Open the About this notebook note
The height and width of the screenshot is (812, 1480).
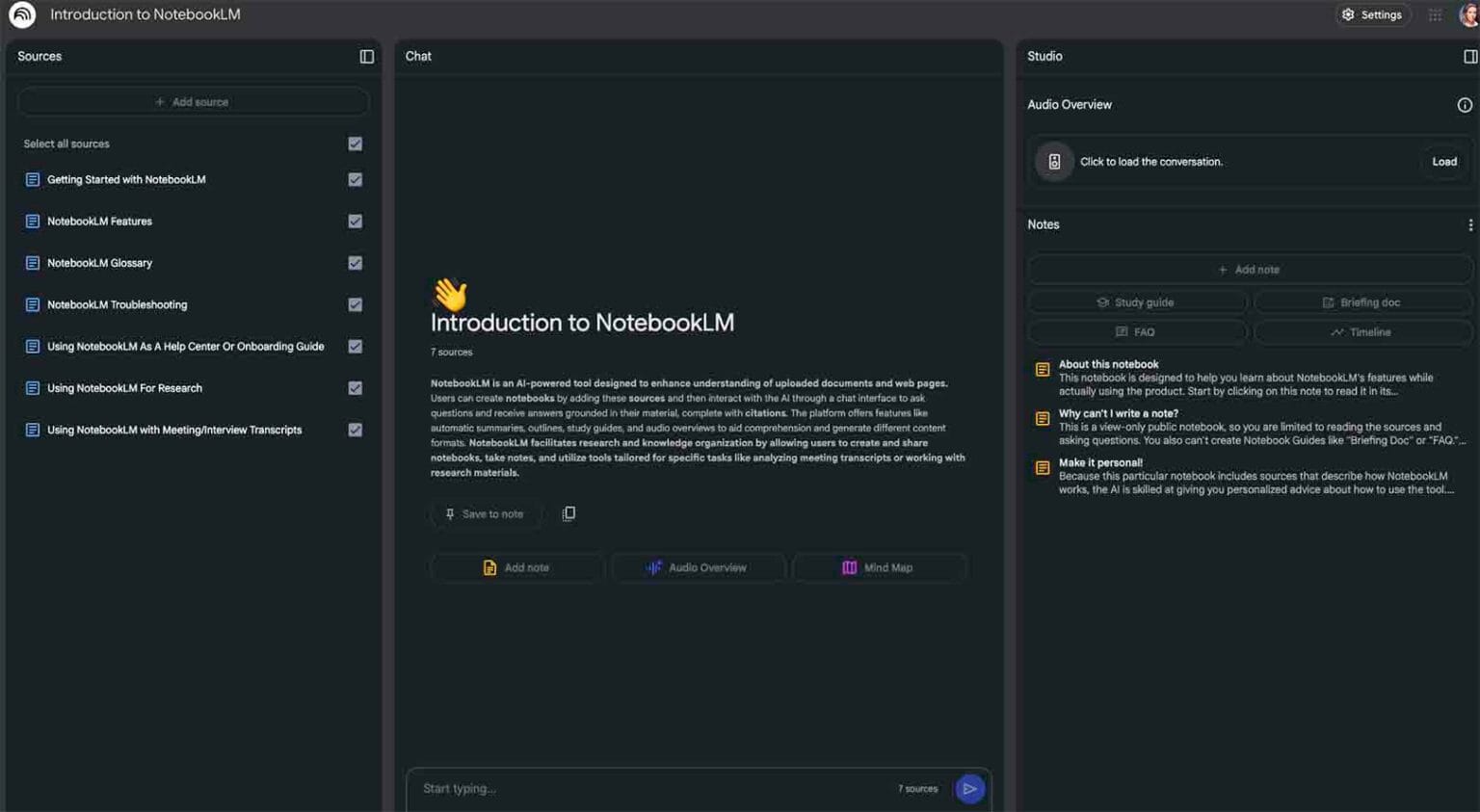click(x=1251, y=378)
